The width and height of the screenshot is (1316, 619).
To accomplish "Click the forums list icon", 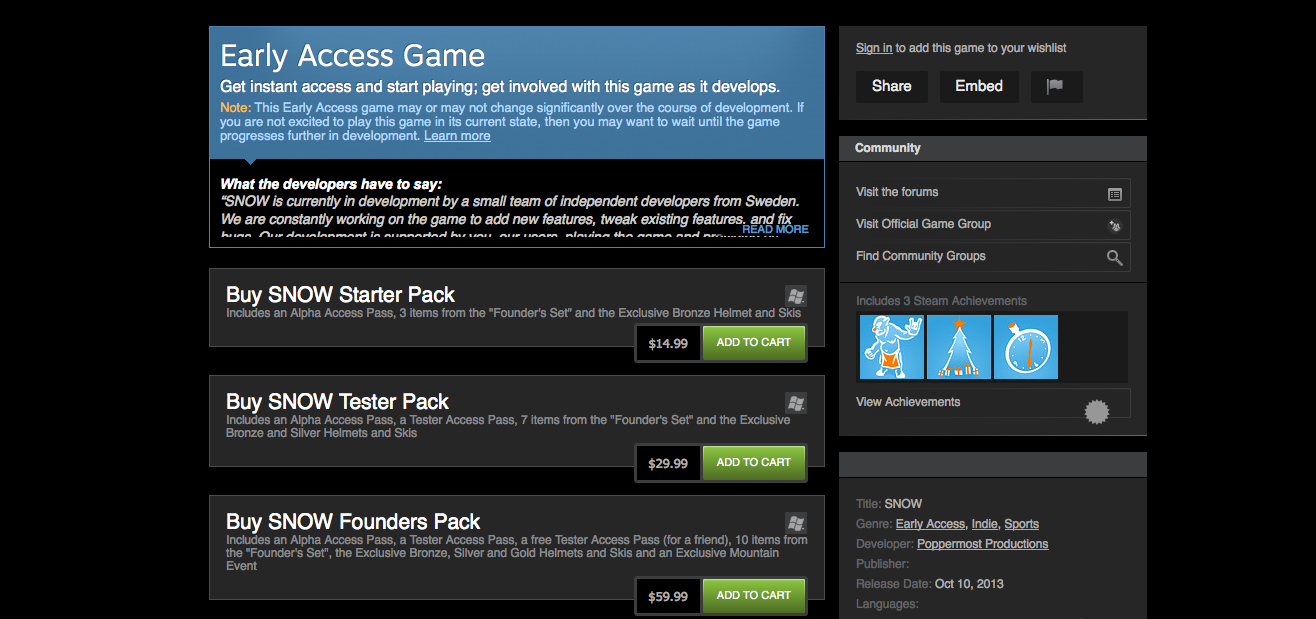I will point(1115,194).
